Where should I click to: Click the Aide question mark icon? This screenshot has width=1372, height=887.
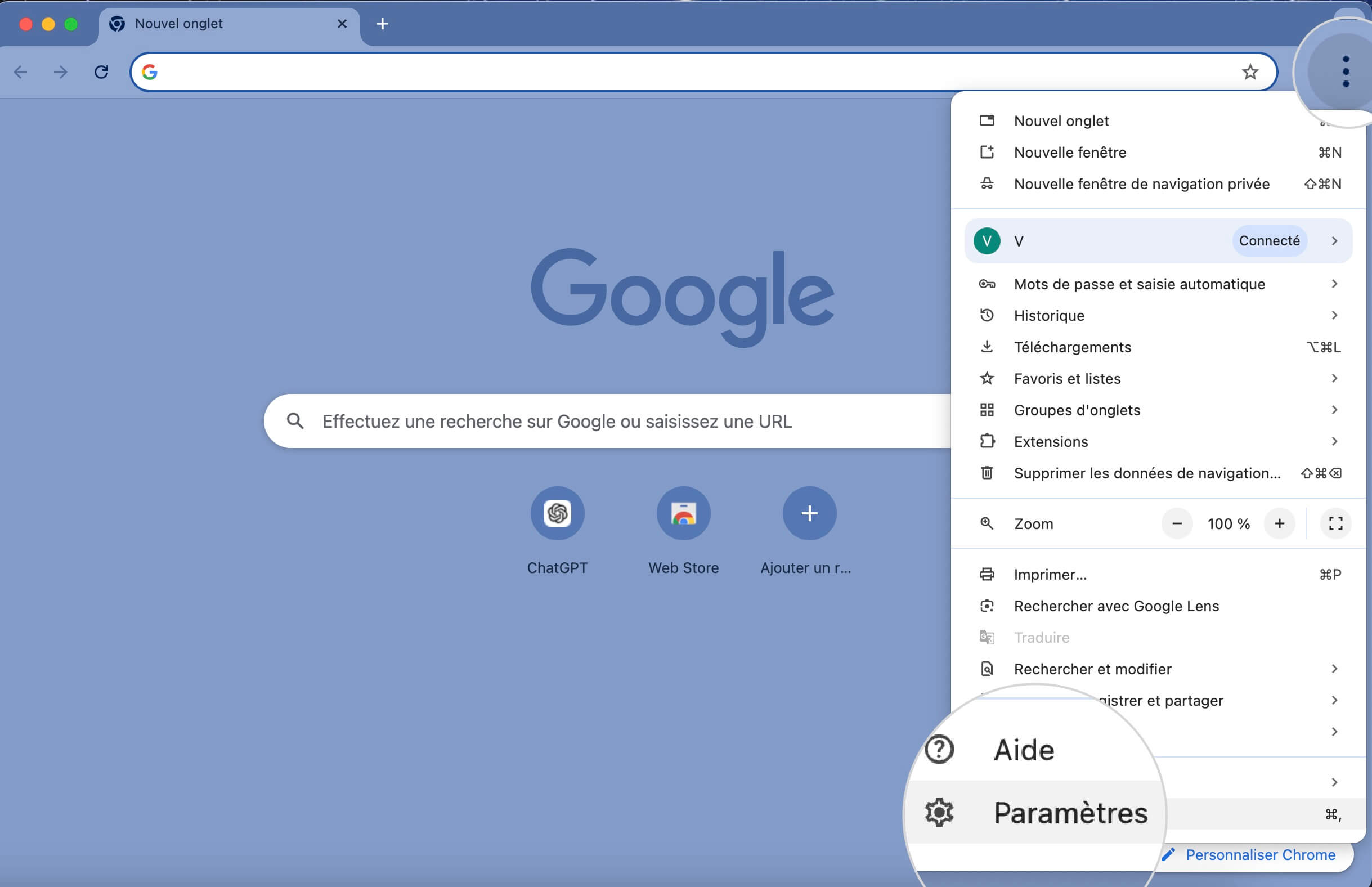tap(939, 750)
